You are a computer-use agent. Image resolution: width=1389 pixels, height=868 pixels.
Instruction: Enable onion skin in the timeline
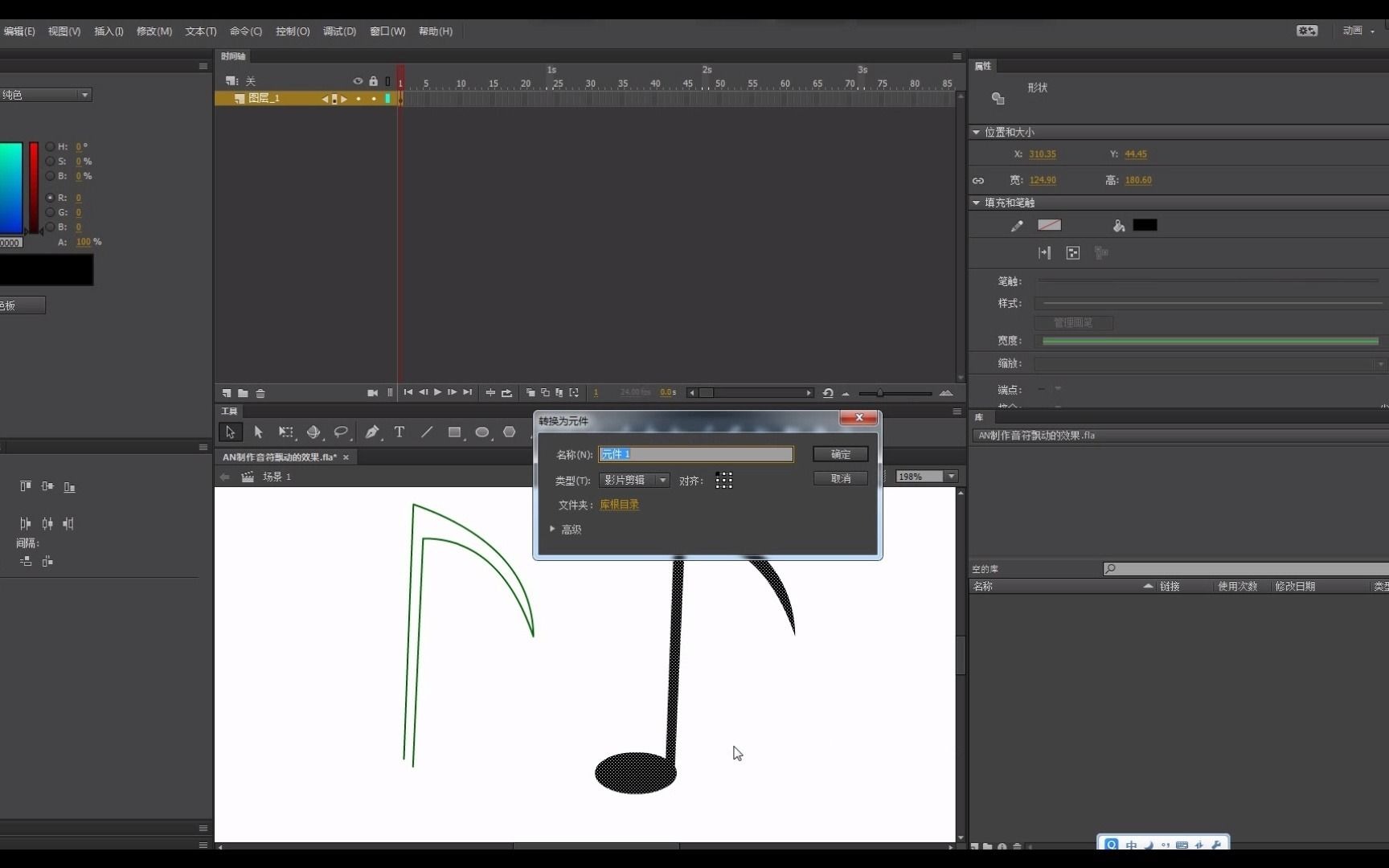pyautogui.click(x=530, y=393)
